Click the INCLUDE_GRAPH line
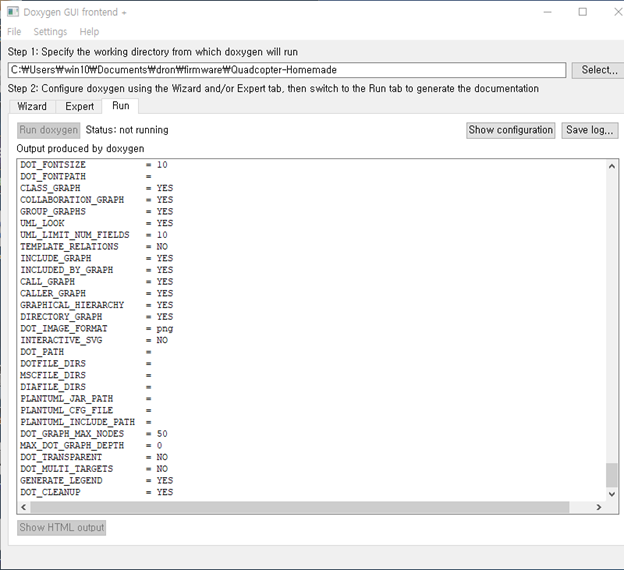The width and height of the screenshot is (624, 570). (97, 258)
